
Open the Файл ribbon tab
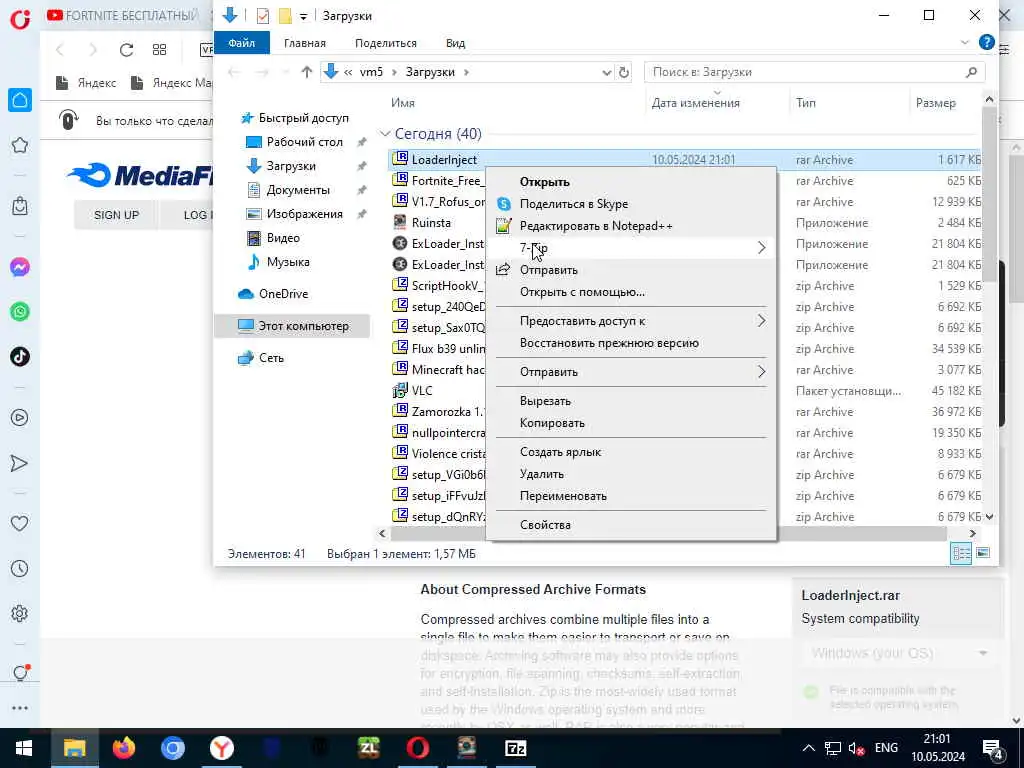tap(242, 42)
